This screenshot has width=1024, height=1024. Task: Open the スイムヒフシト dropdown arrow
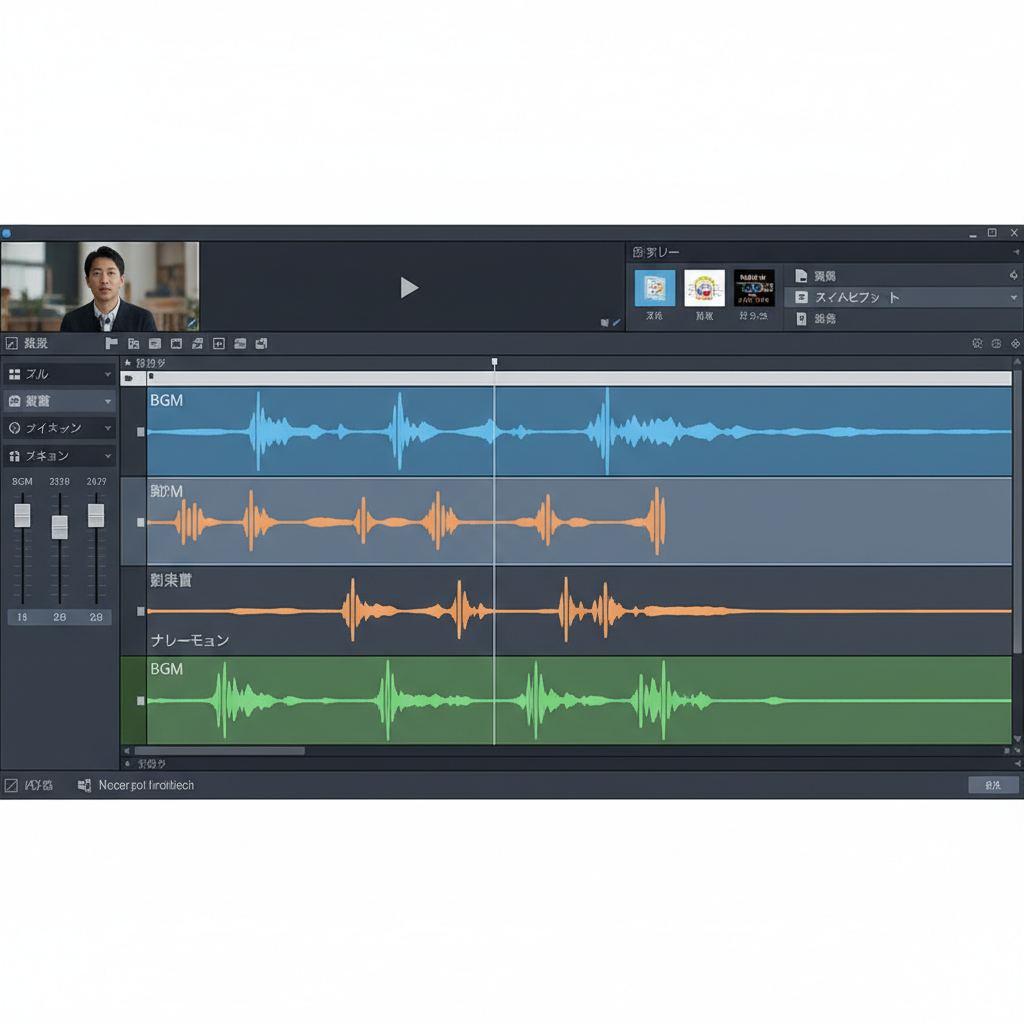1014,297
